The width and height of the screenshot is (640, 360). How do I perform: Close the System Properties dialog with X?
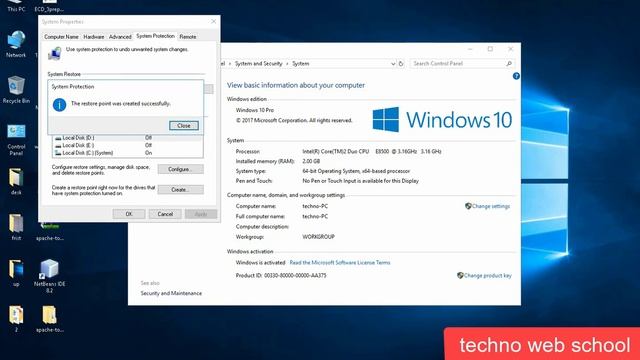213,21
